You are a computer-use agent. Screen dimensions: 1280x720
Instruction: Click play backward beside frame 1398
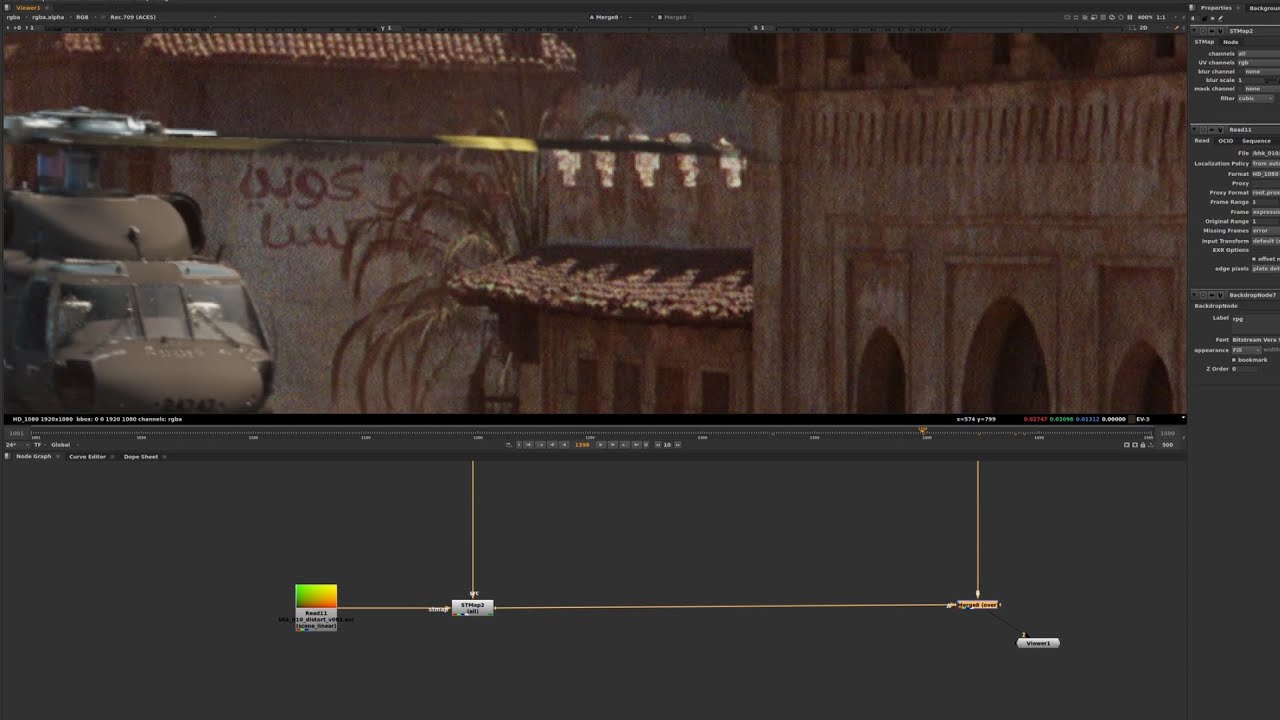click(x=564, y=444)
